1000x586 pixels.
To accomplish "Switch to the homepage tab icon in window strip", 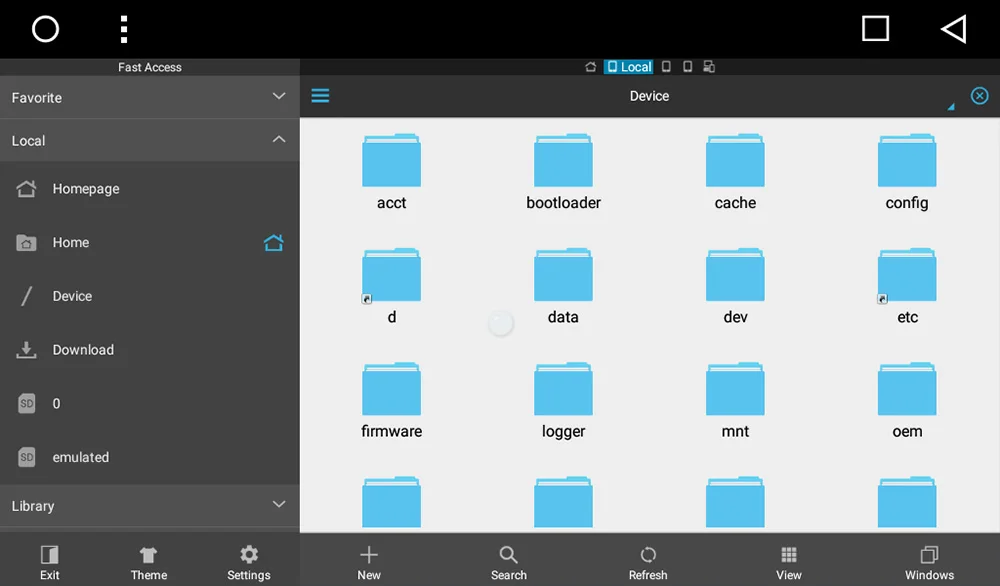I will tap(591, 67).
